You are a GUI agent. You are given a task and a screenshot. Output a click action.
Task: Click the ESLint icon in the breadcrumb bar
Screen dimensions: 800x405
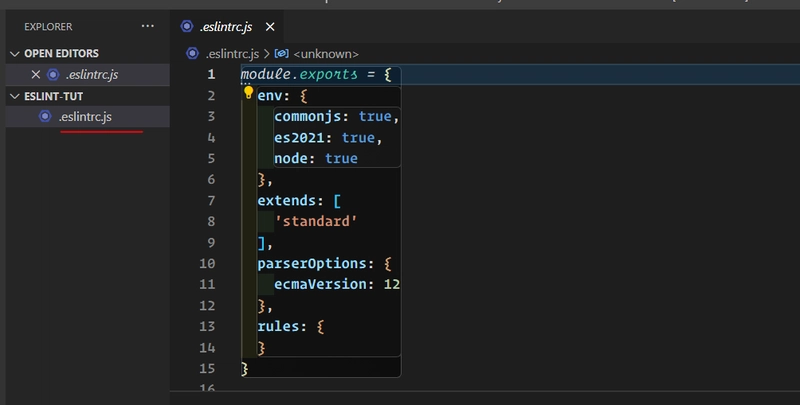pos(192,53)
